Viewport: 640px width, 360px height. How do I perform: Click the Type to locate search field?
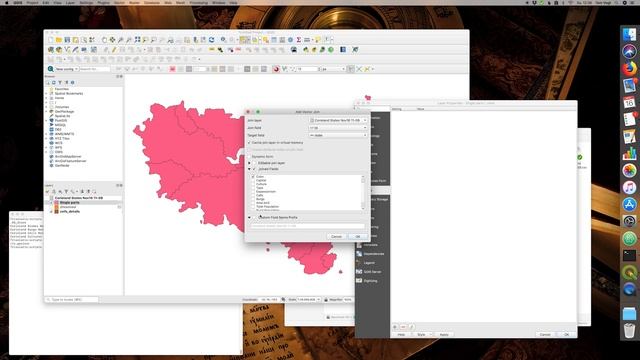[72, 300]
